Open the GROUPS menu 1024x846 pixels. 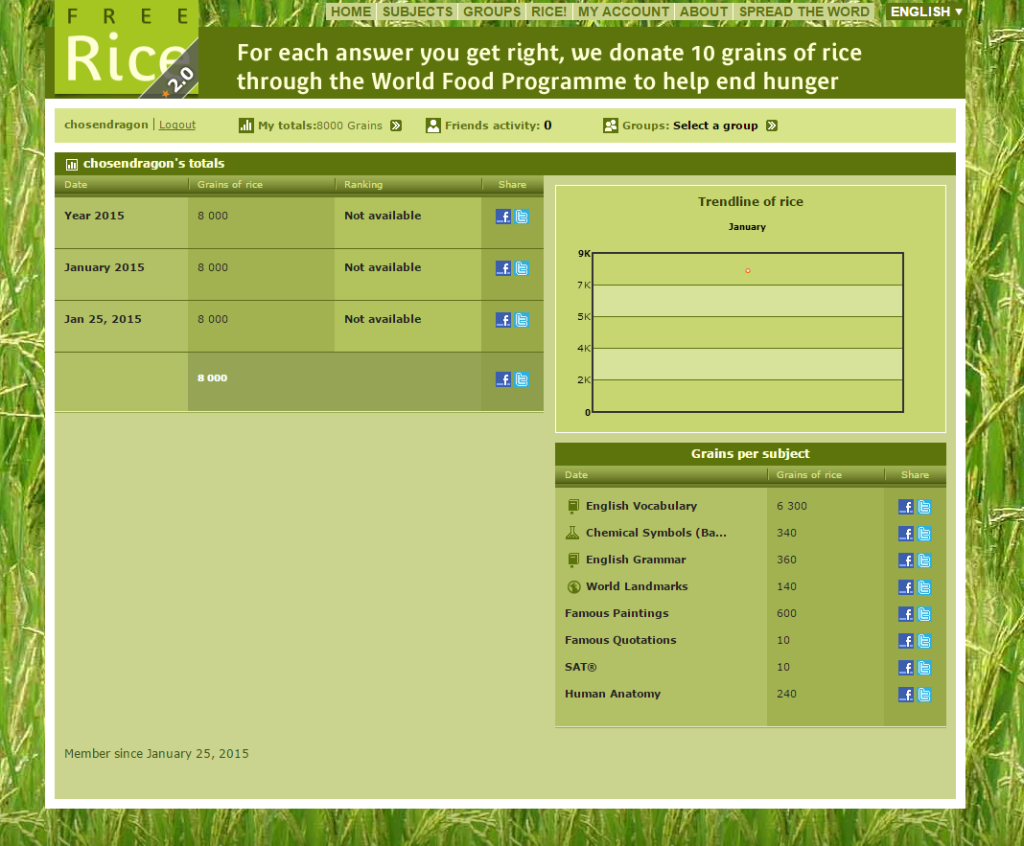(x=492, y=12)
